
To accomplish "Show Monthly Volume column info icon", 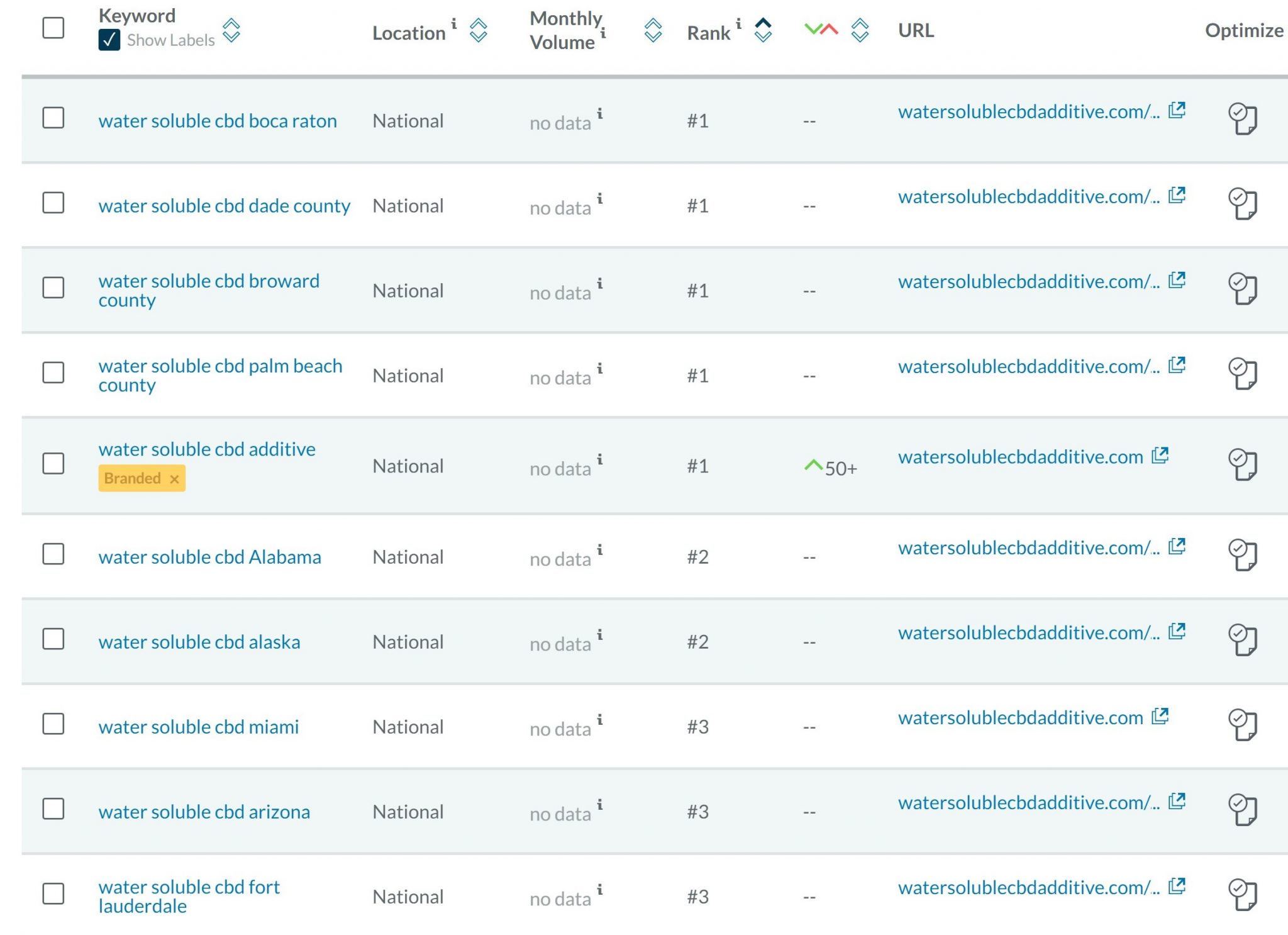I will 602,33.
